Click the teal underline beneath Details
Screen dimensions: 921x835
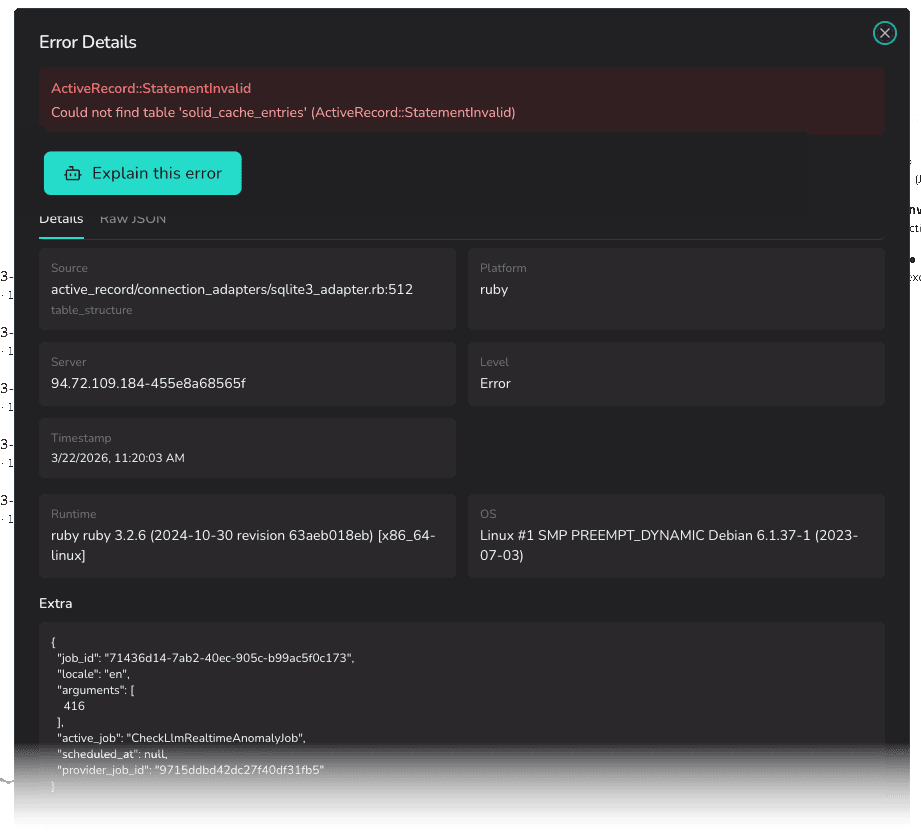point(61,237)
